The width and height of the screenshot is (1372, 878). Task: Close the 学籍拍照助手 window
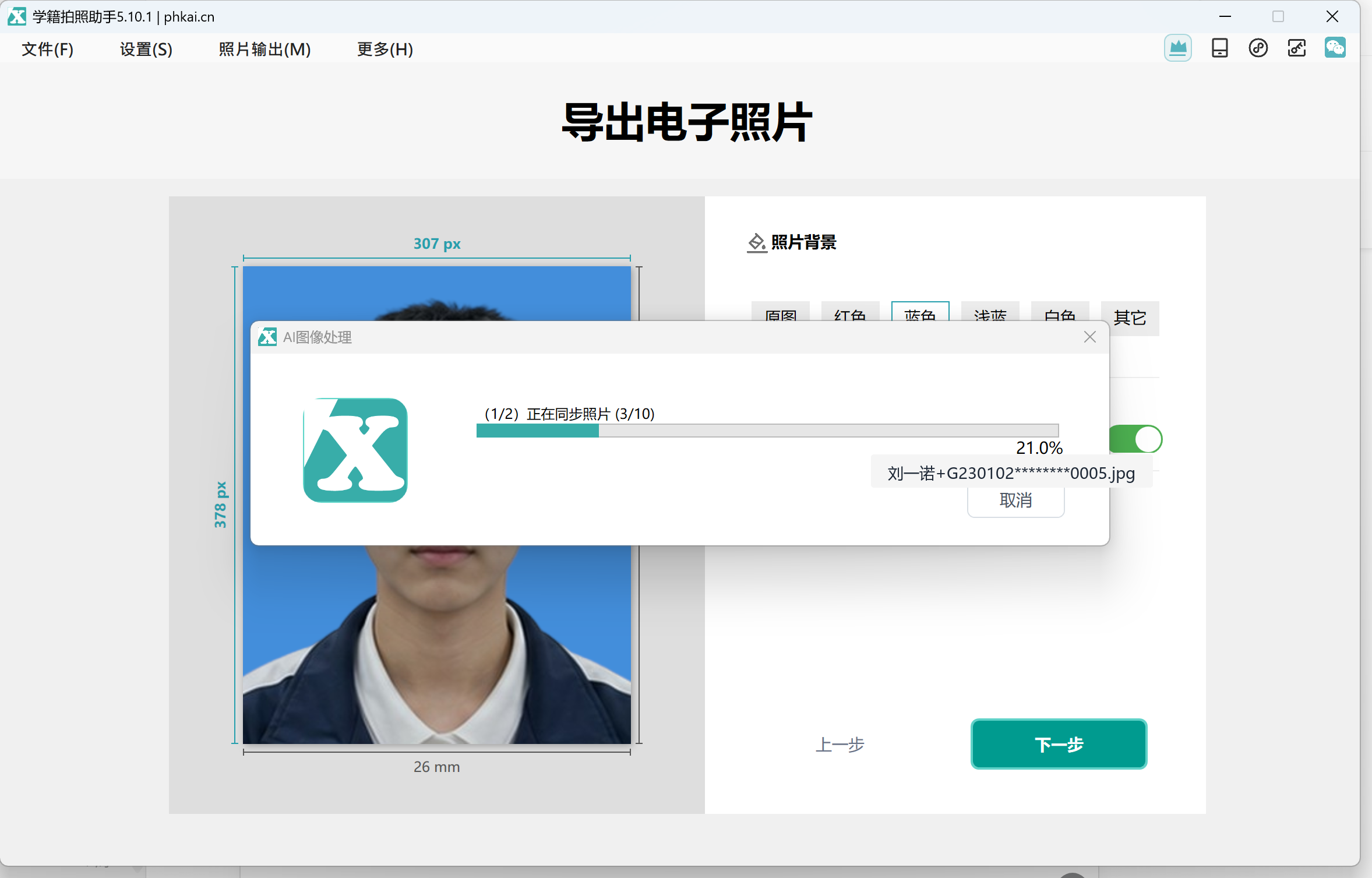[x=1332, y=16]
